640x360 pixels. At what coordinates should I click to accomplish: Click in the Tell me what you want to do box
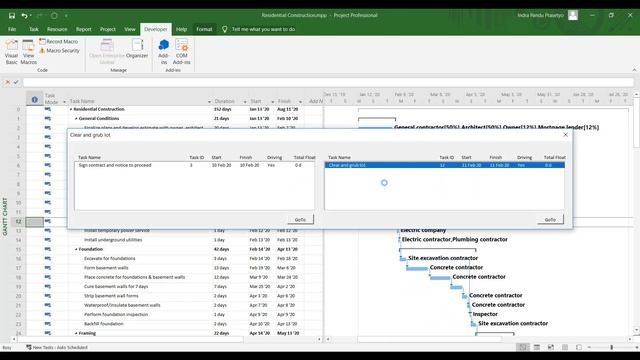[x=263, y=29]
